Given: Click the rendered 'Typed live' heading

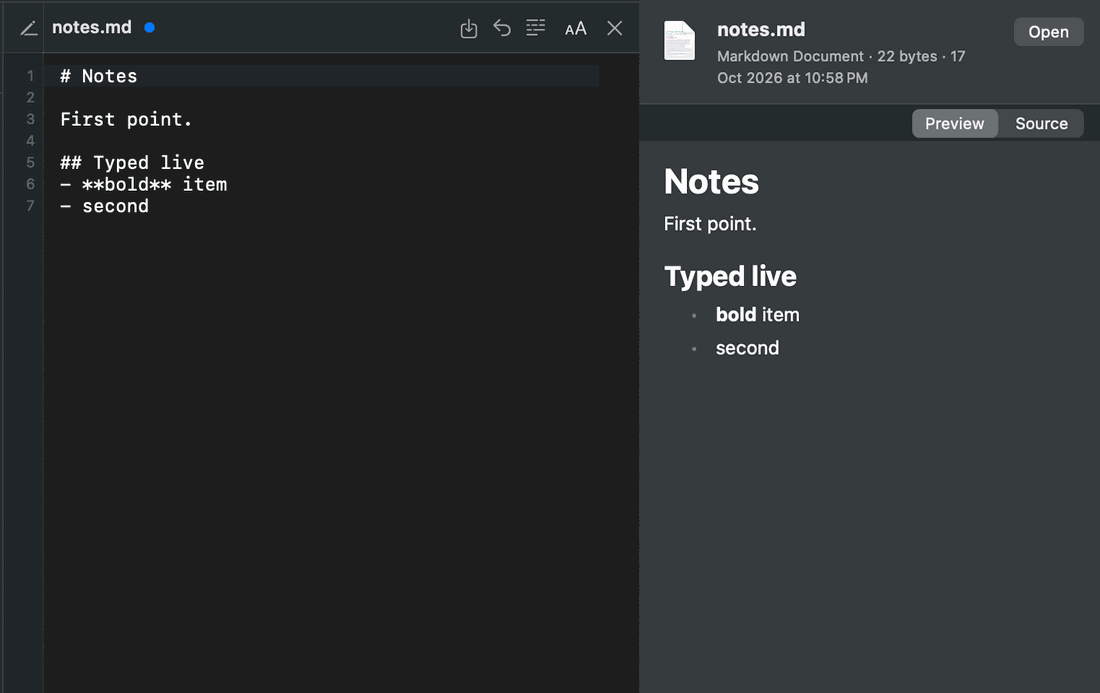Looking at the screenshot, I should click(x=730, y=276).
